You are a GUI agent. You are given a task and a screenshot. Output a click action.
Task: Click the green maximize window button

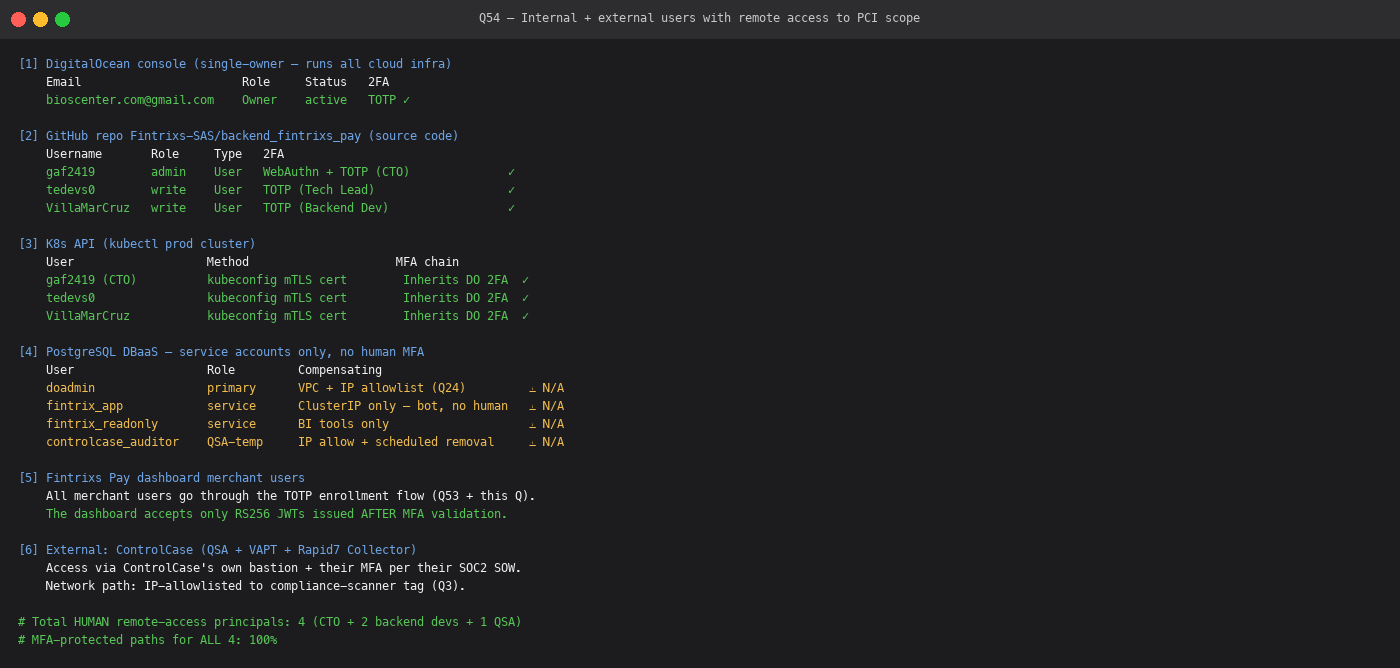62,19
